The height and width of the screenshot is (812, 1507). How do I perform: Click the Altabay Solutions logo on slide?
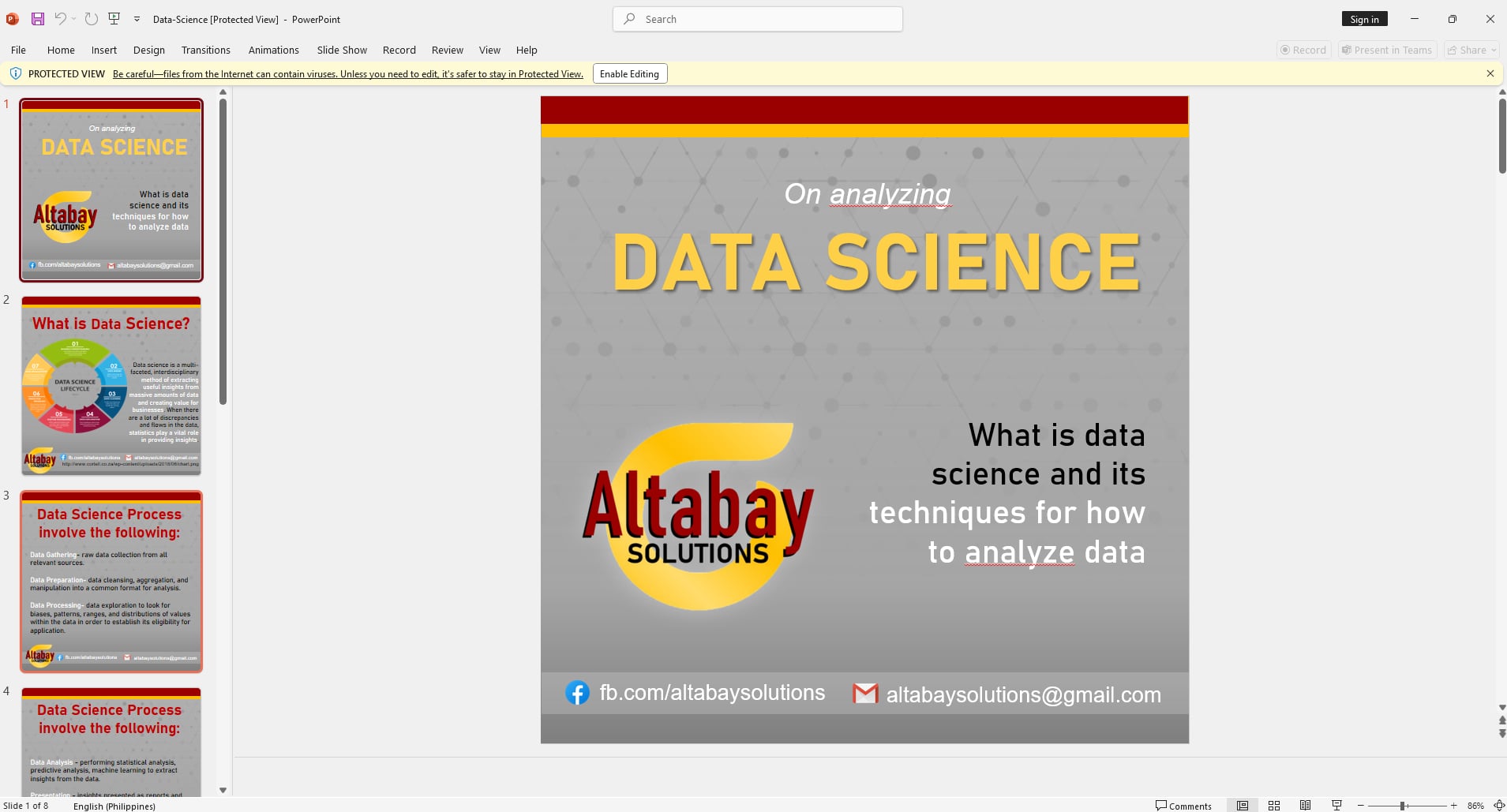pos(699,516)
